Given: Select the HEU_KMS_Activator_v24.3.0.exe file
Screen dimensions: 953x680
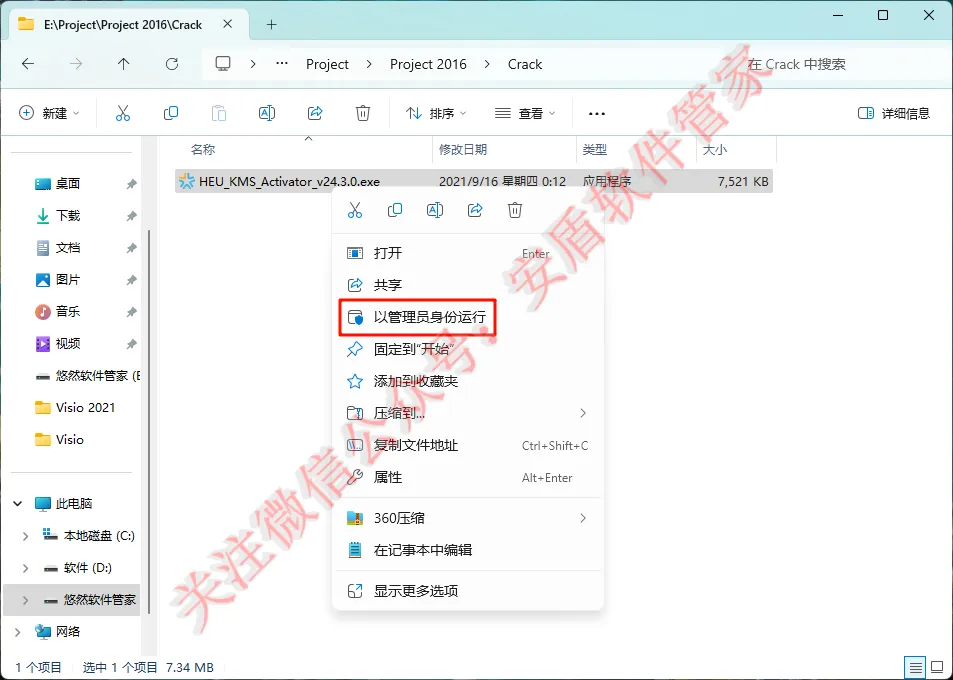Looking at the screenshot, I should pos(473,181).
